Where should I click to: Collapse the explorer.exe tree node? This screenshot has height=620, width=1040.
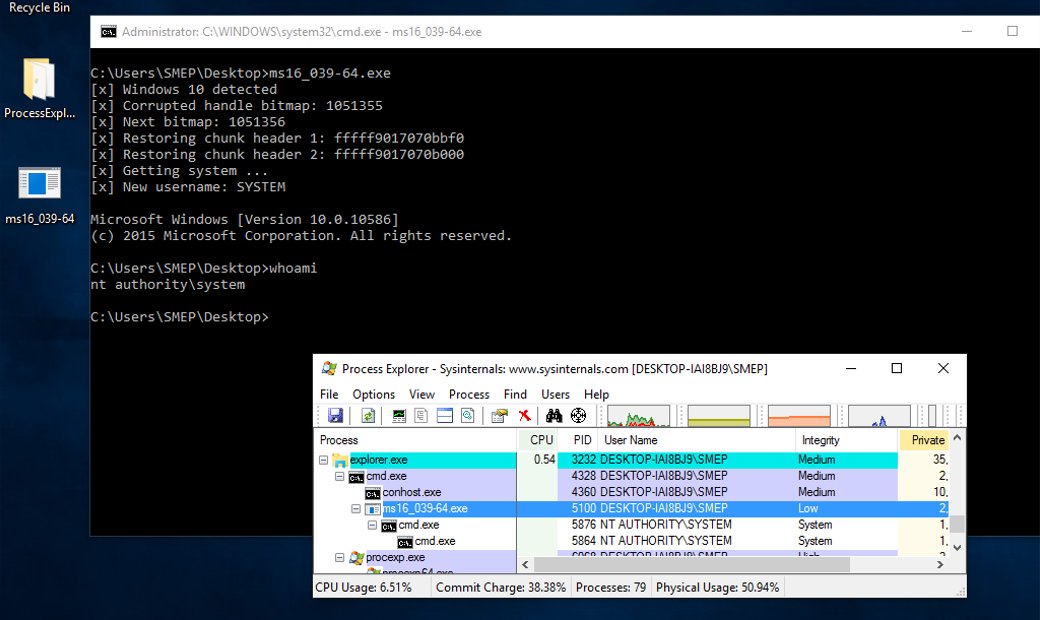324,460
